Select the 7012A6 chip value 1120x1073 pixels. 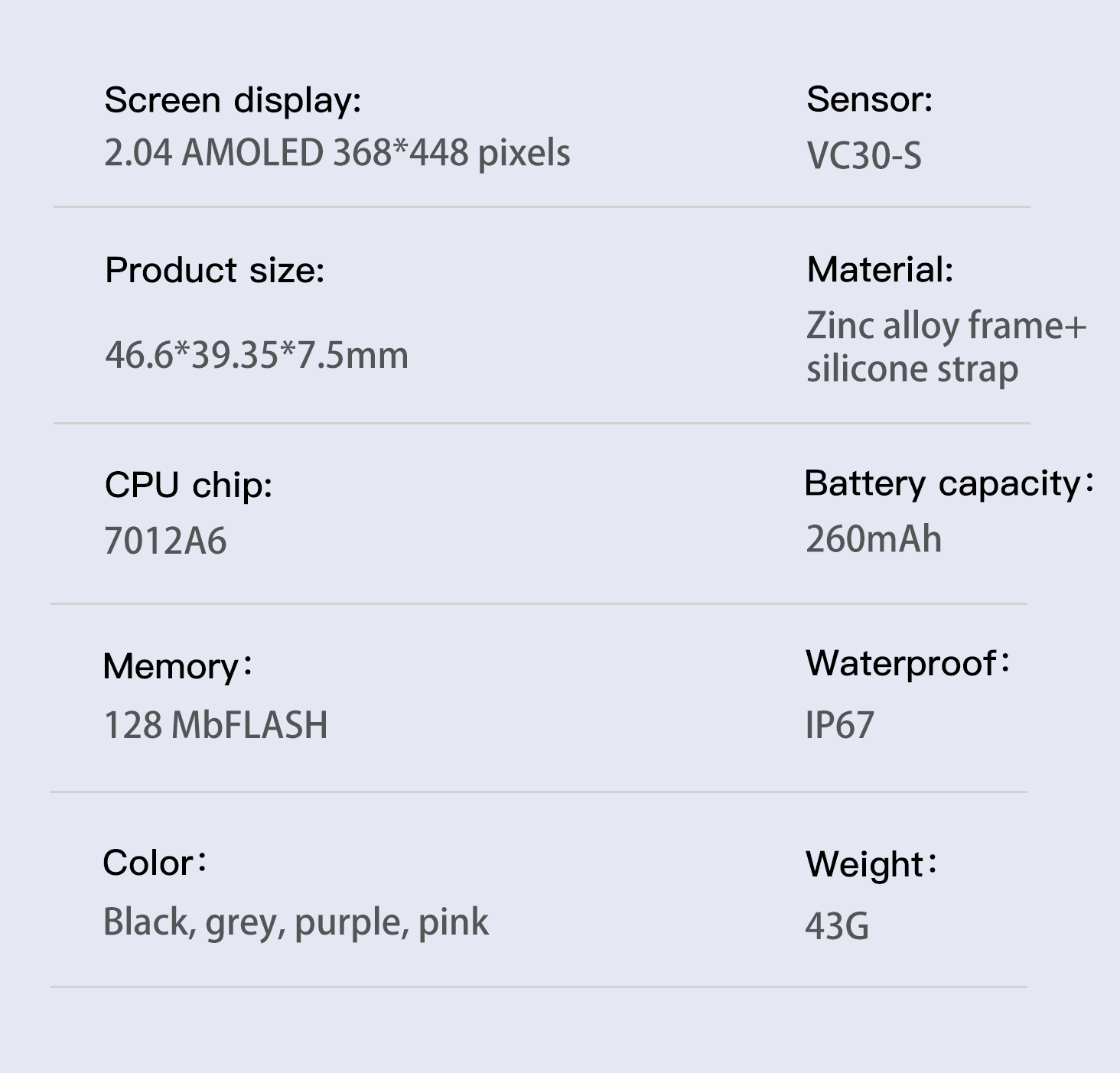pyautogui.click(x=165, y=541)
